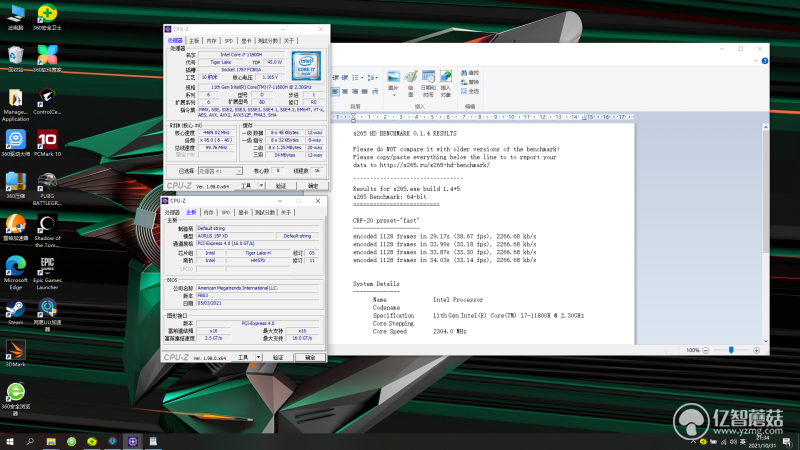Click the increase indent icon in WordPad
Viewport: 800px width, 450px height.
pos(345,78)
